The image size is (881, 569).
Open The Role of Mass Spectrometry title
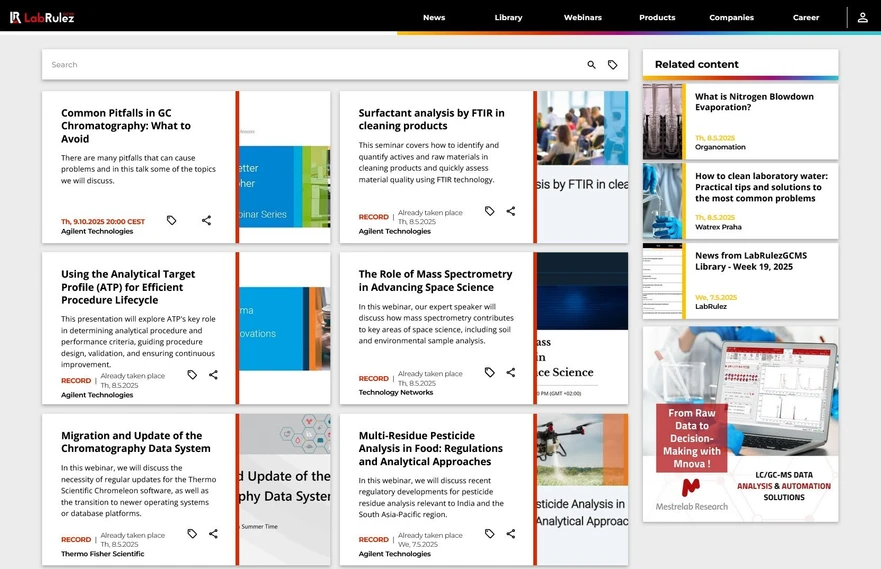435,280
